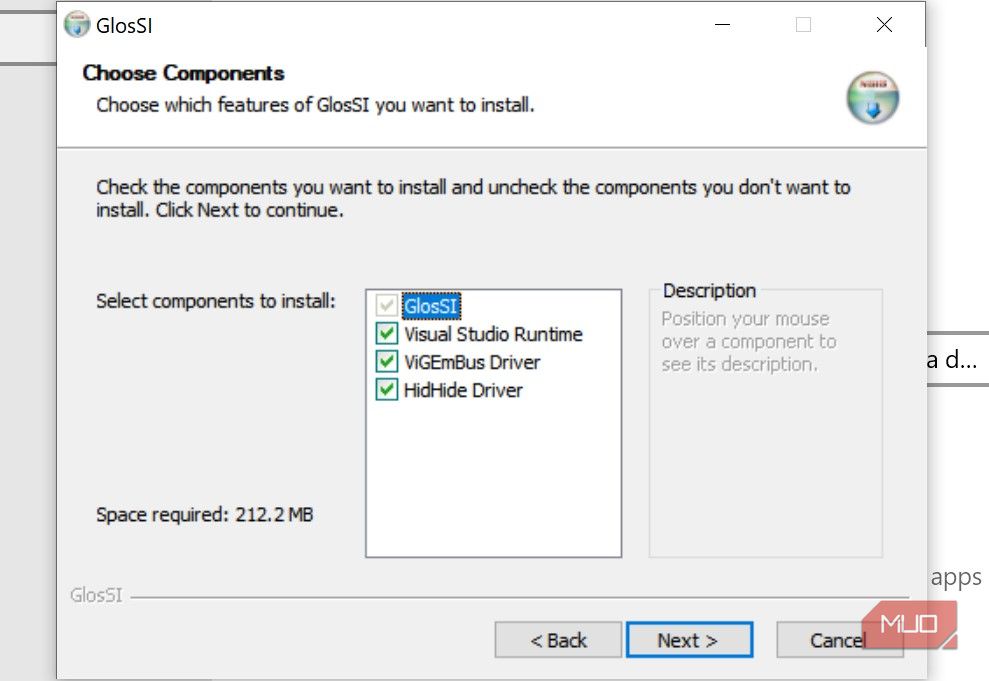Select the HidHide Driver label text
This screenshot has width=989, height=681.
(x=463, y=390)
